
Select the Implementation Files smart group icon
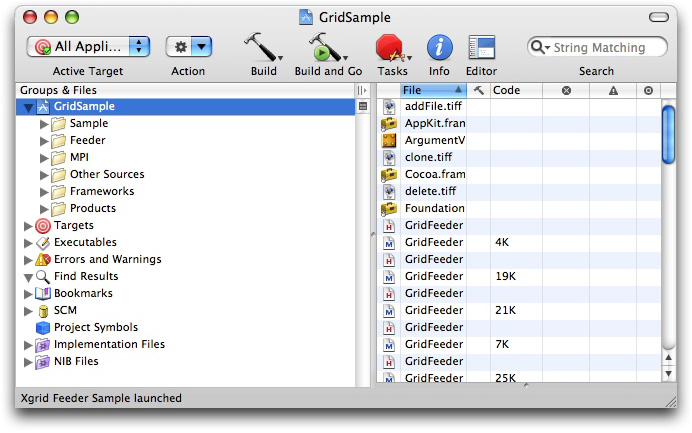[43, 345]
